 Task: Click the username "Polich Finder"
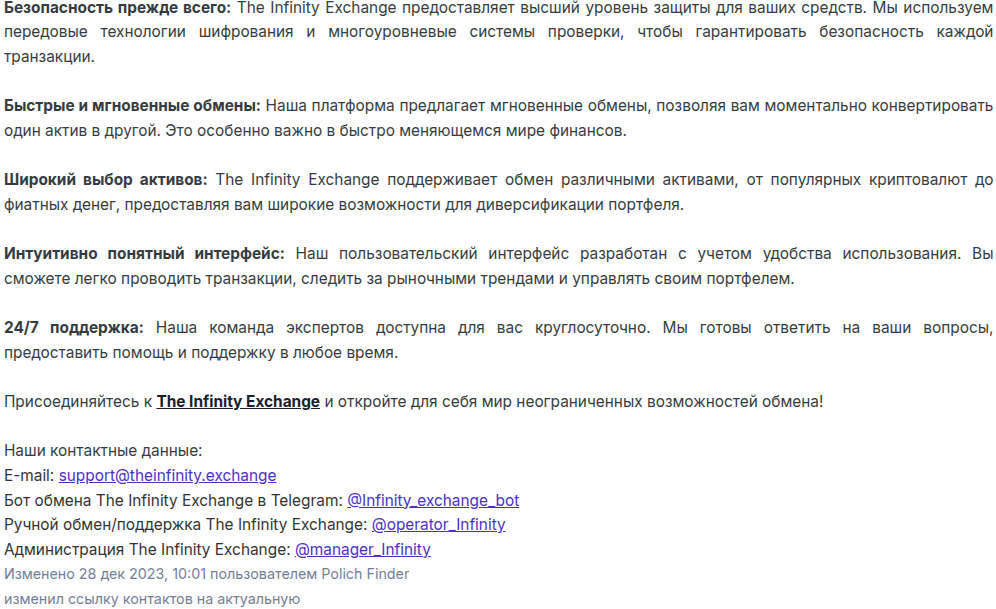coord(365,574)
